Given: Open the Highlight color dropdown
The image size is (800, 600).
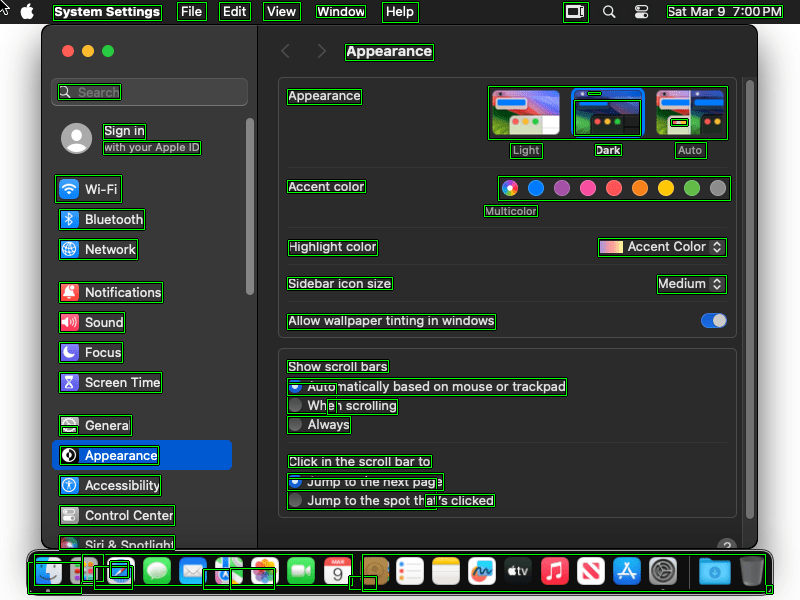Looking at the screenshot, I should tap(662, 247).
